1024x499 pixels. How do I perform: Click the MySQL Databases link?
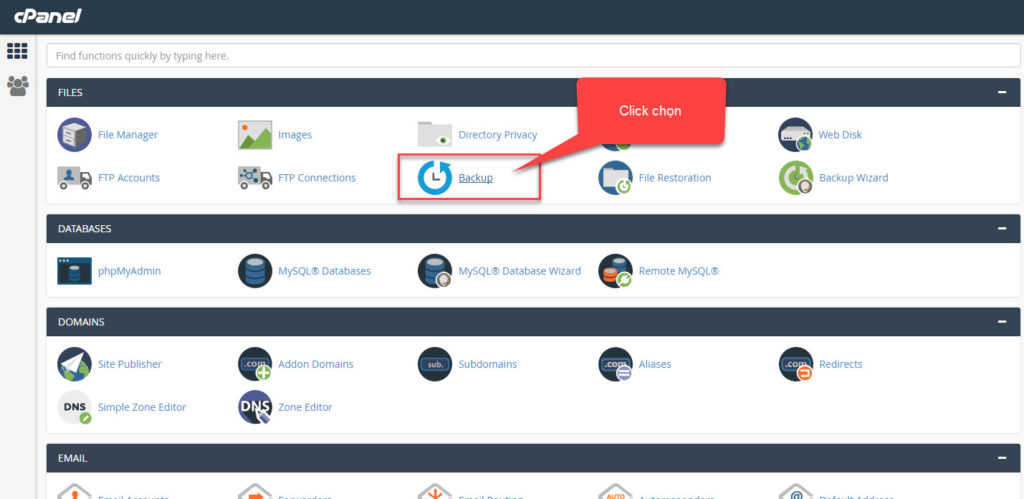(325, 270)
